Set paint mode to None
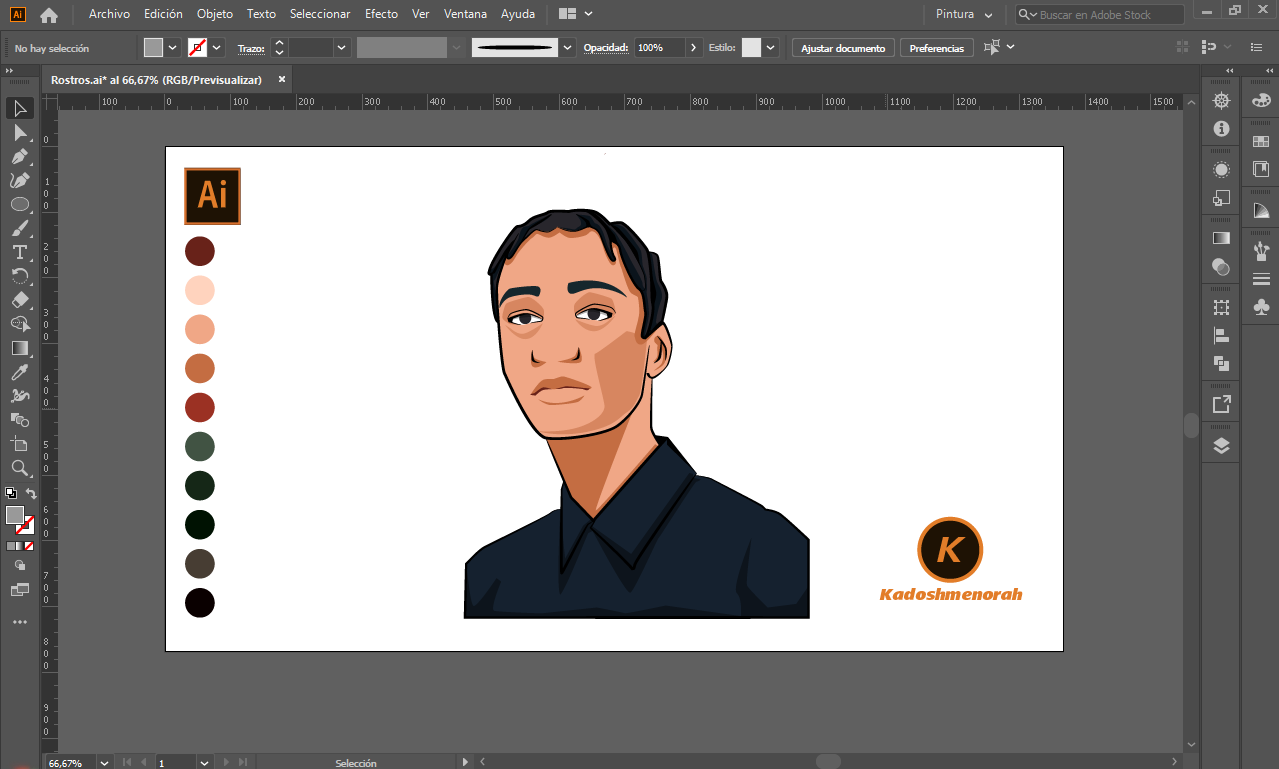Viewport: 1279px width, 769px height. click(x=29, y=546)
